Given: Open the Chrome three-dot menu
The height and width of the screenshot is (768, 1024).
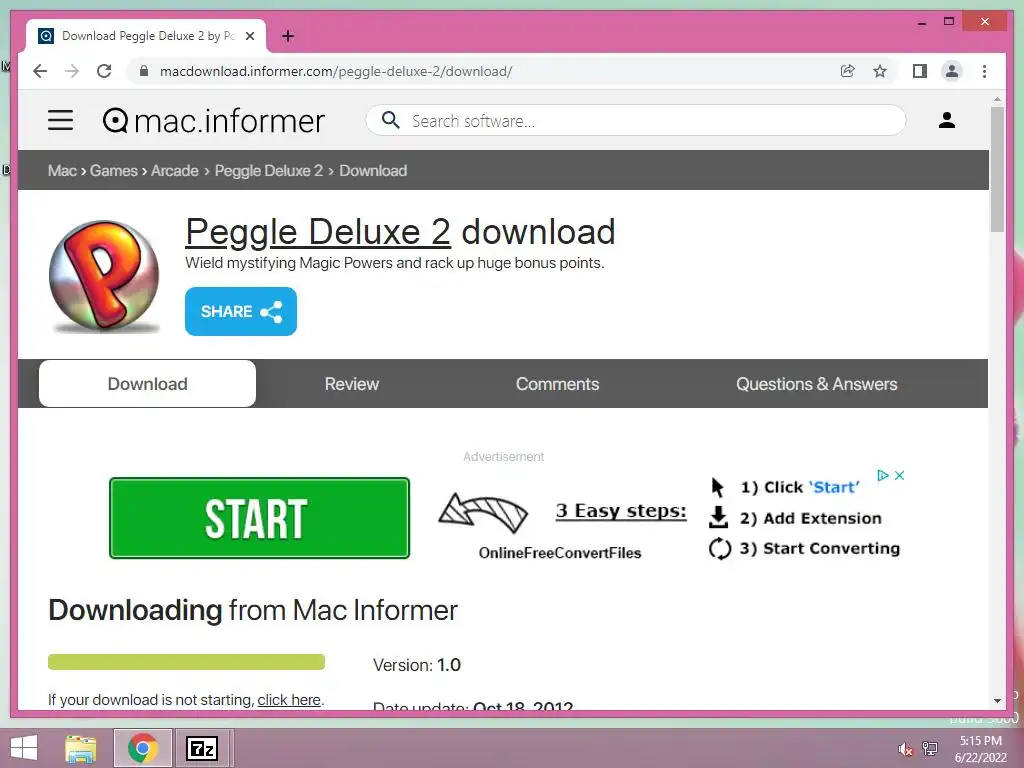Looking at the screenshot, I should point(985,71).
